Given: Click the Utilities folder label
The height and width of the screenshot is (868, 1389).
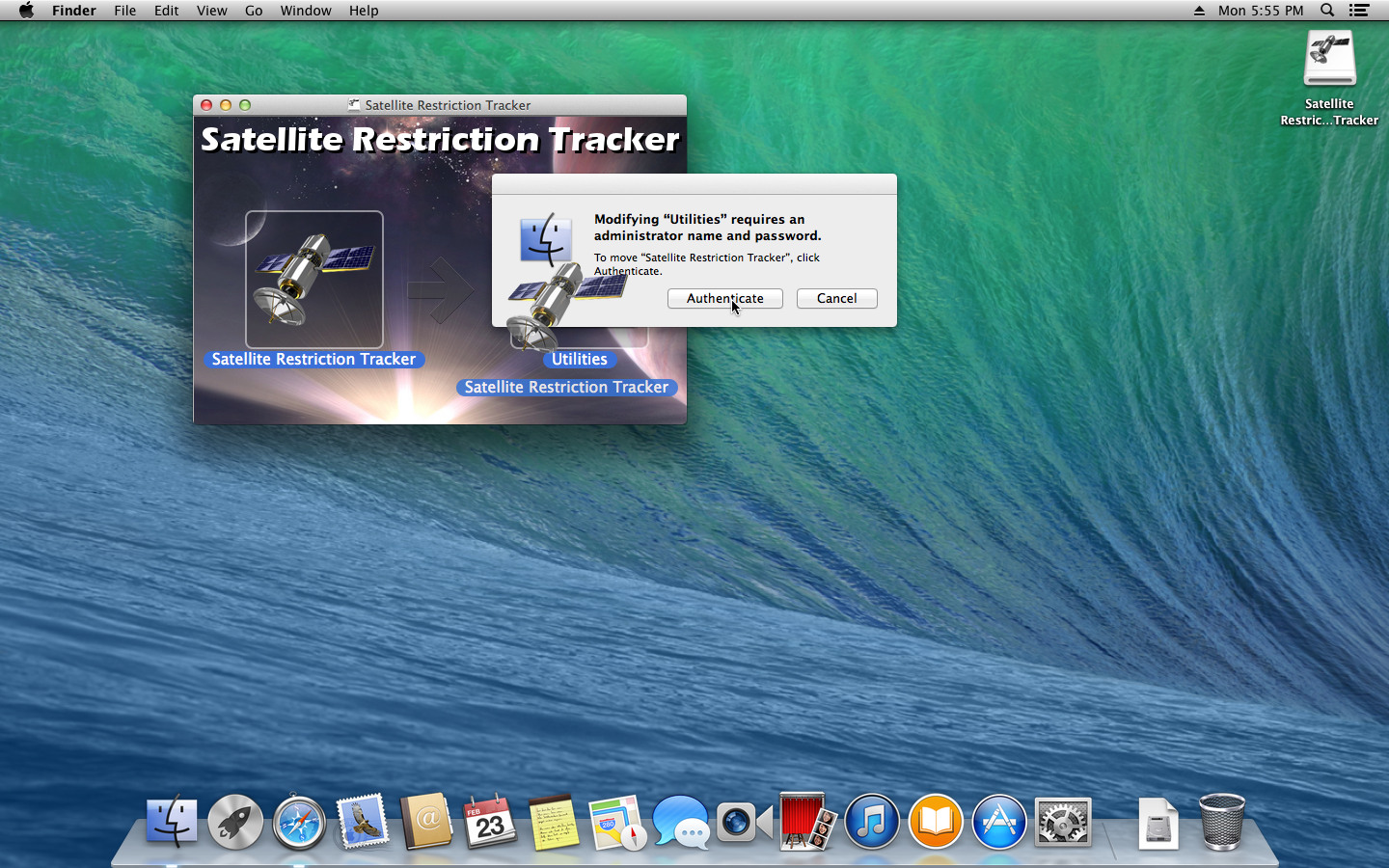Looking at the screenshot, I should 579,359.
